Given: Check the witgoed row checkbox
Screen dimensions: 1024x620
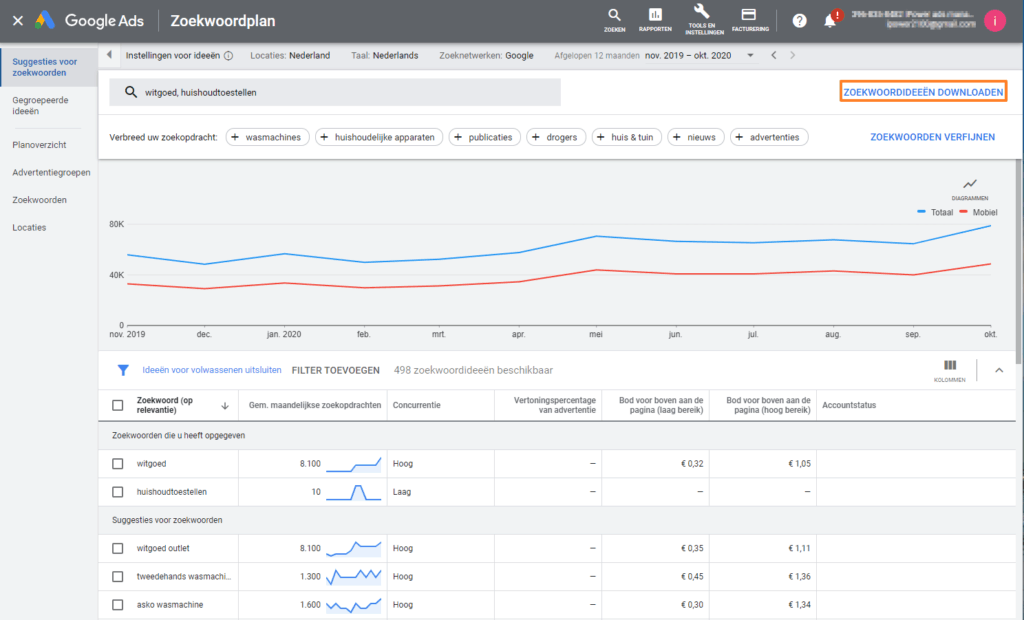Looking at the screenshot, I should click(x=118, y=464).
